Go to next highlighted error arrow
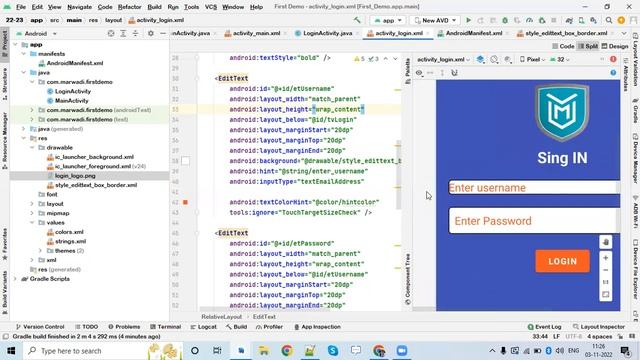 (395, 59)
